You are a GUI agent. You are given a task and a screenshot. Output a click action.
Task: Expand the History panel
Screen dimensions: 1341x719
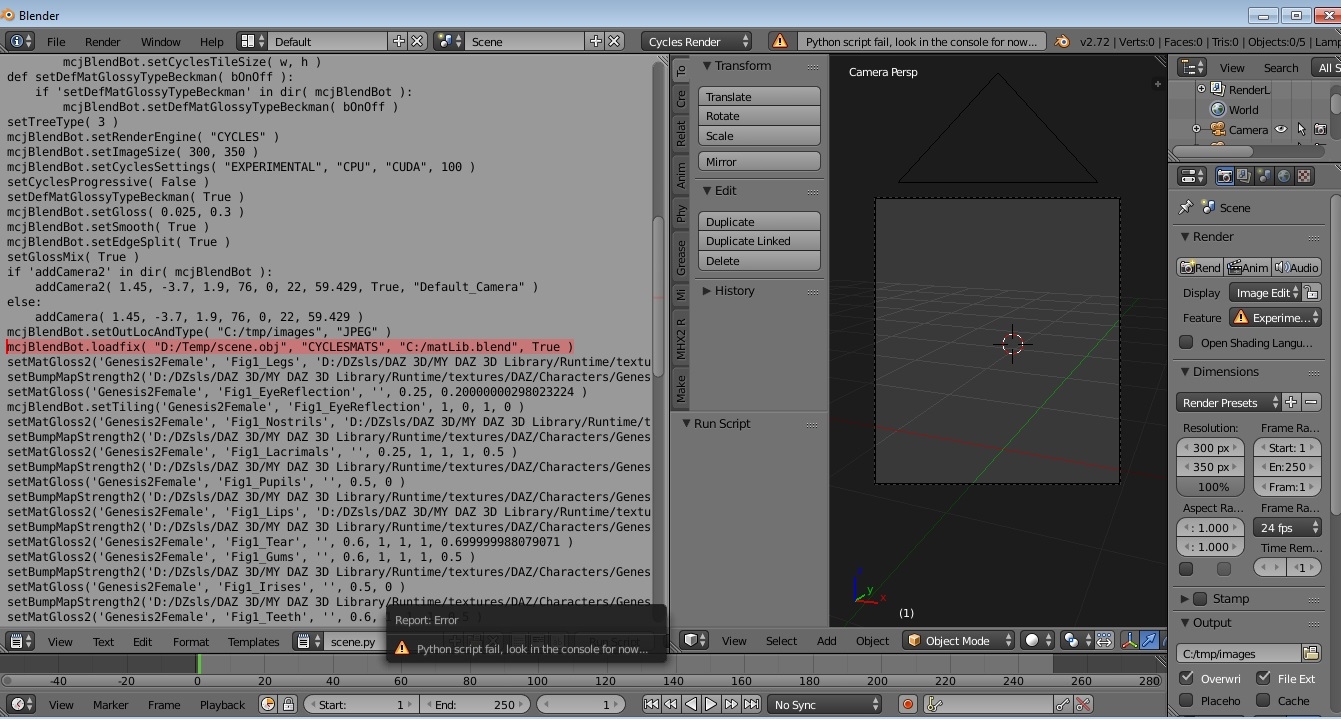[x=734, y=291]
